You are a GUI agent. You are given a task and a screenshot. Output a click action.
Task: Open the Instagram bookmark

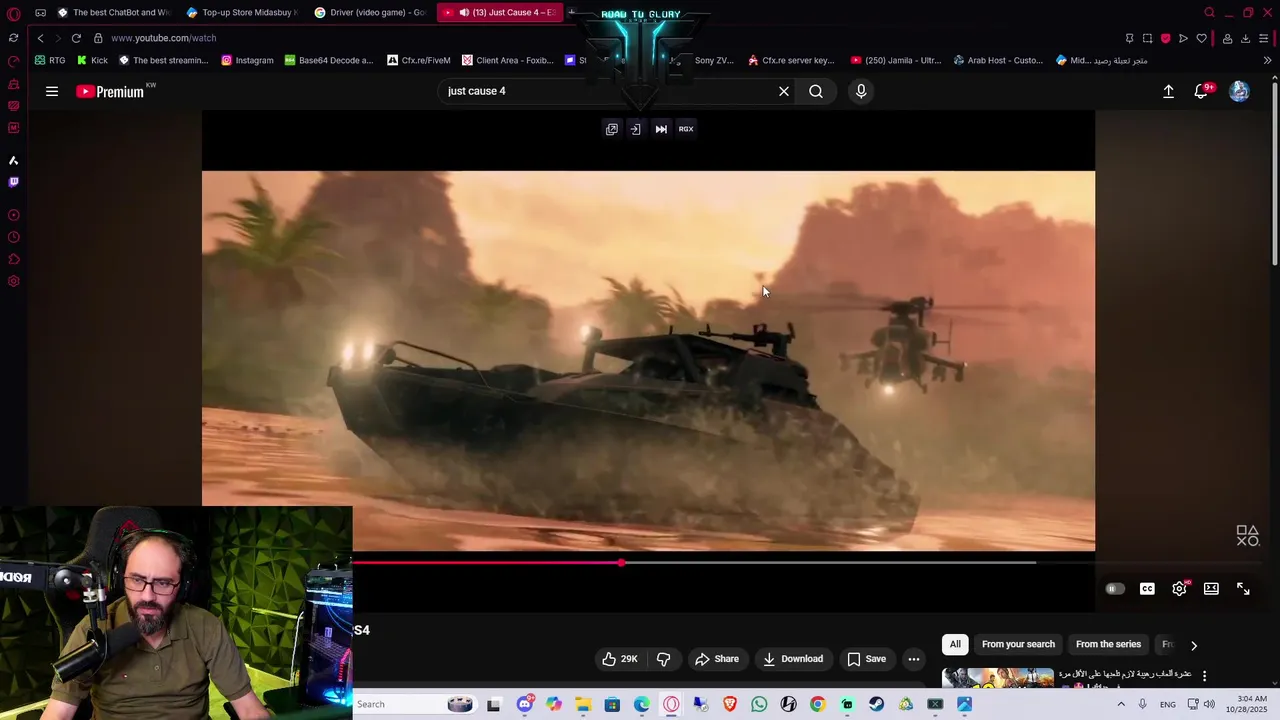pyautogui.click(x=247, y=60)
